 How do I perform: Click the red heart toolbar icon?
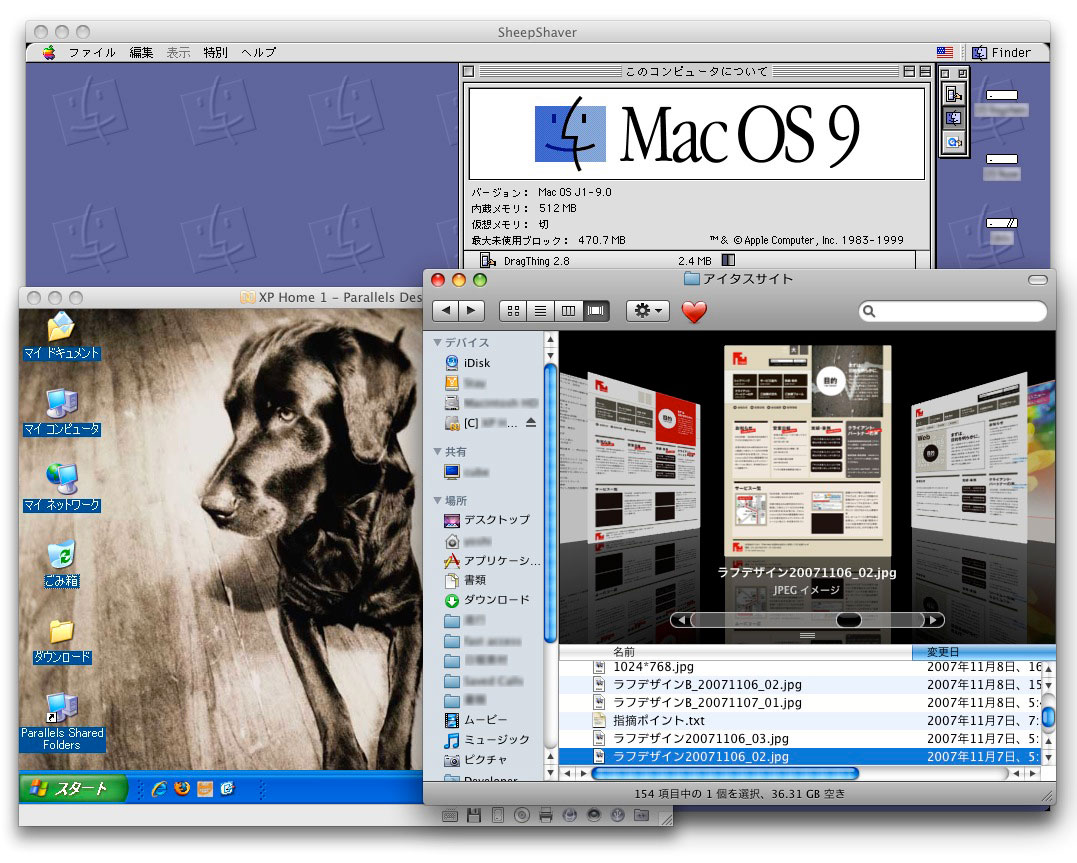click(693, 312)
